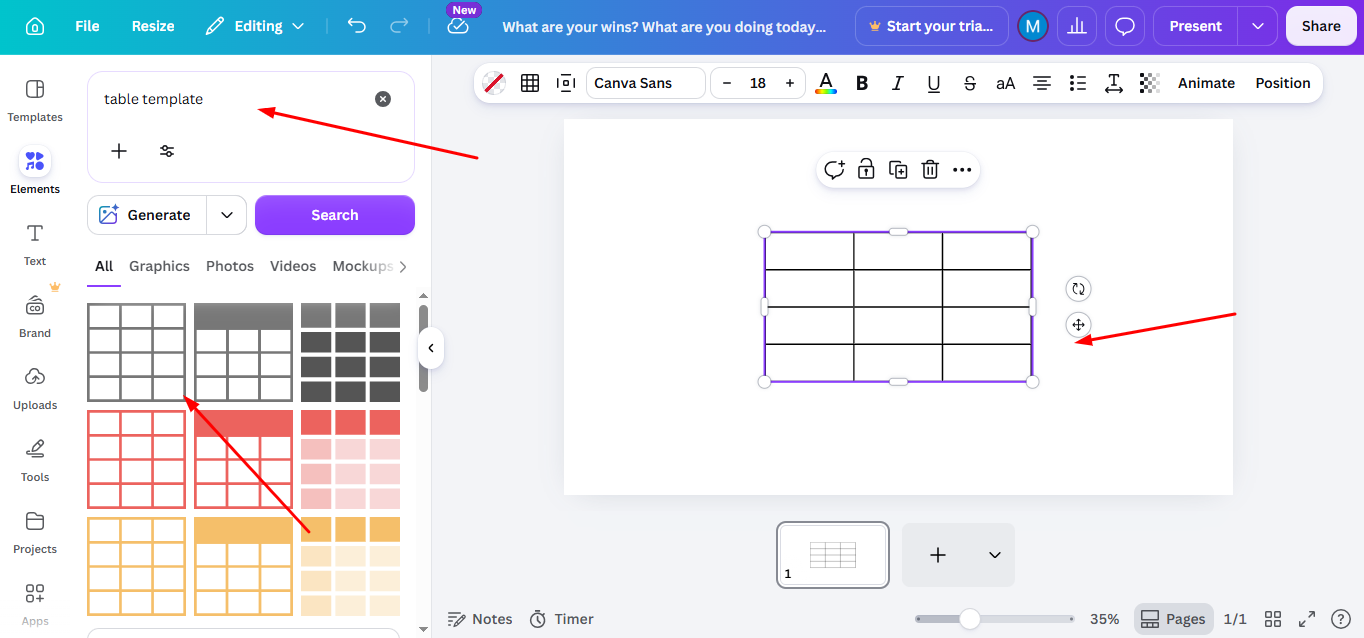Click the Generate button
Screen dimensions: 1364x638
point(147,215)
